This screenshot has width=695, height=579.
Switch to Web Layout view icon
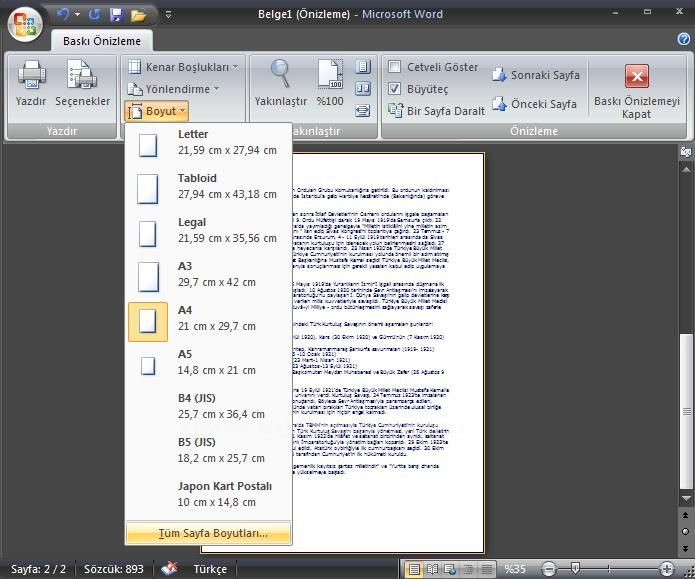(450, 569)
